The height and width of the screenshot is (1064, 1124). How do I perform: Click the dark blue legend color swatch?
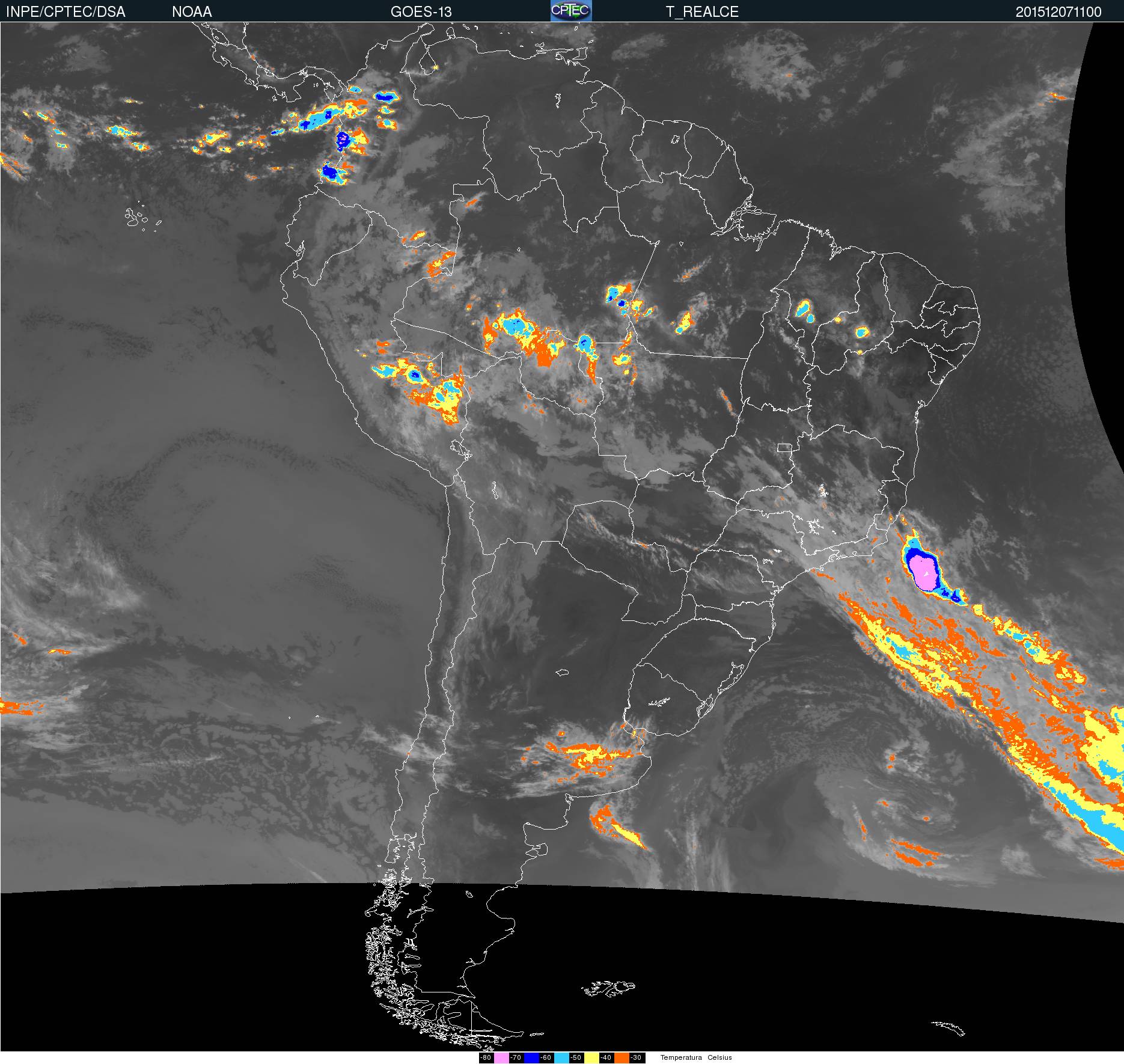coord(531,1057)
